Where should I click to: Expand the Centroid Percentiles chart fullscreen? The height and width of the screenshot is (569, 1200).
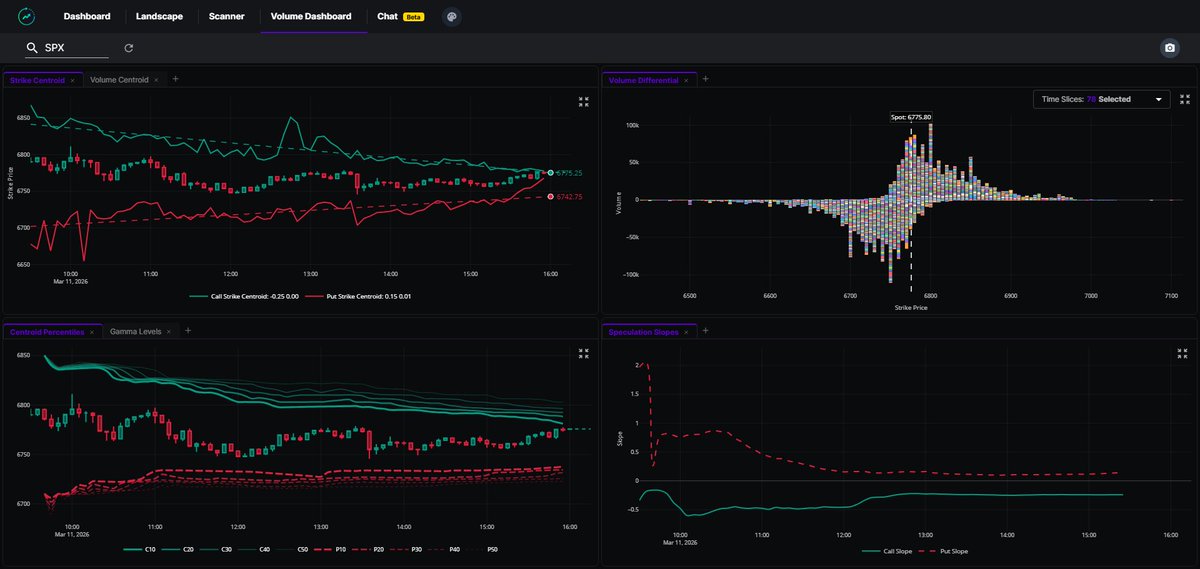pos(584,353)
